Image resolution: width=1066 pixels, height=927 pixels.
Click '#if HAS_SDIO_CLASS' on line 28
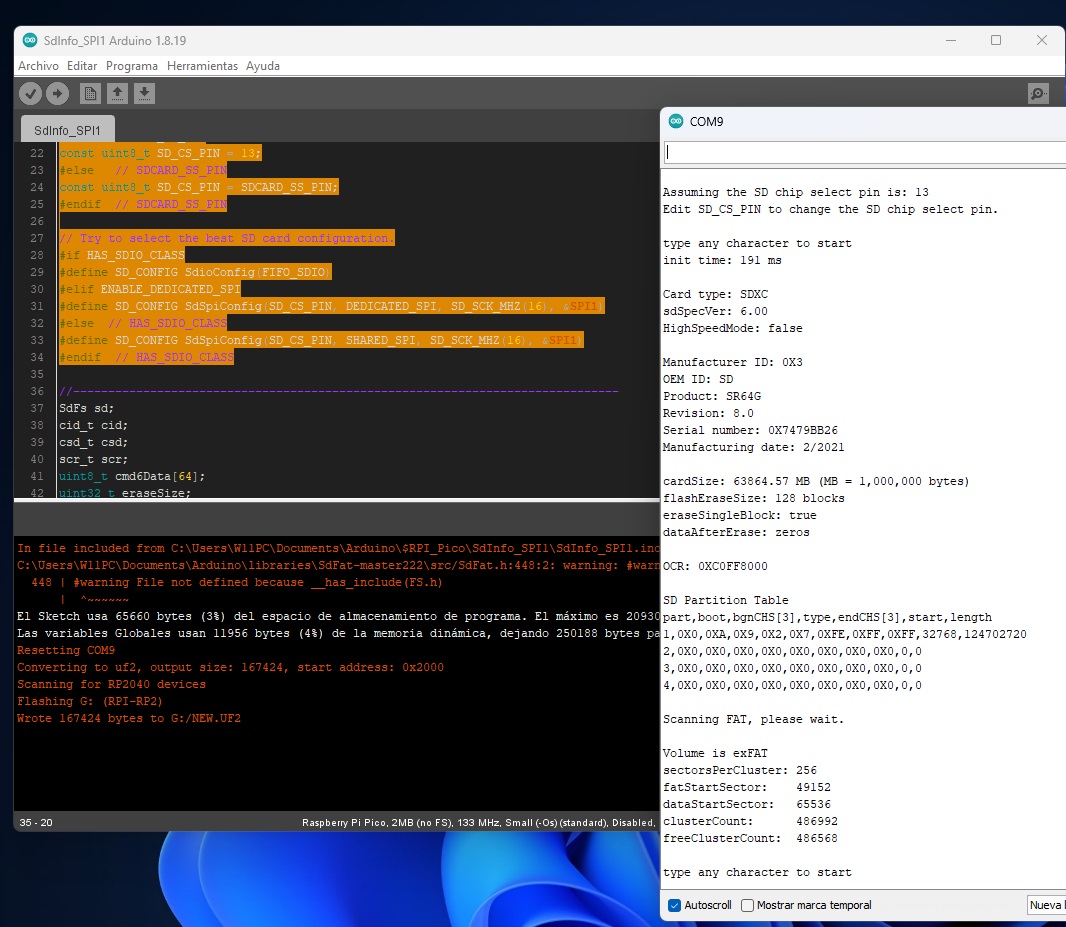pos(122,256)
